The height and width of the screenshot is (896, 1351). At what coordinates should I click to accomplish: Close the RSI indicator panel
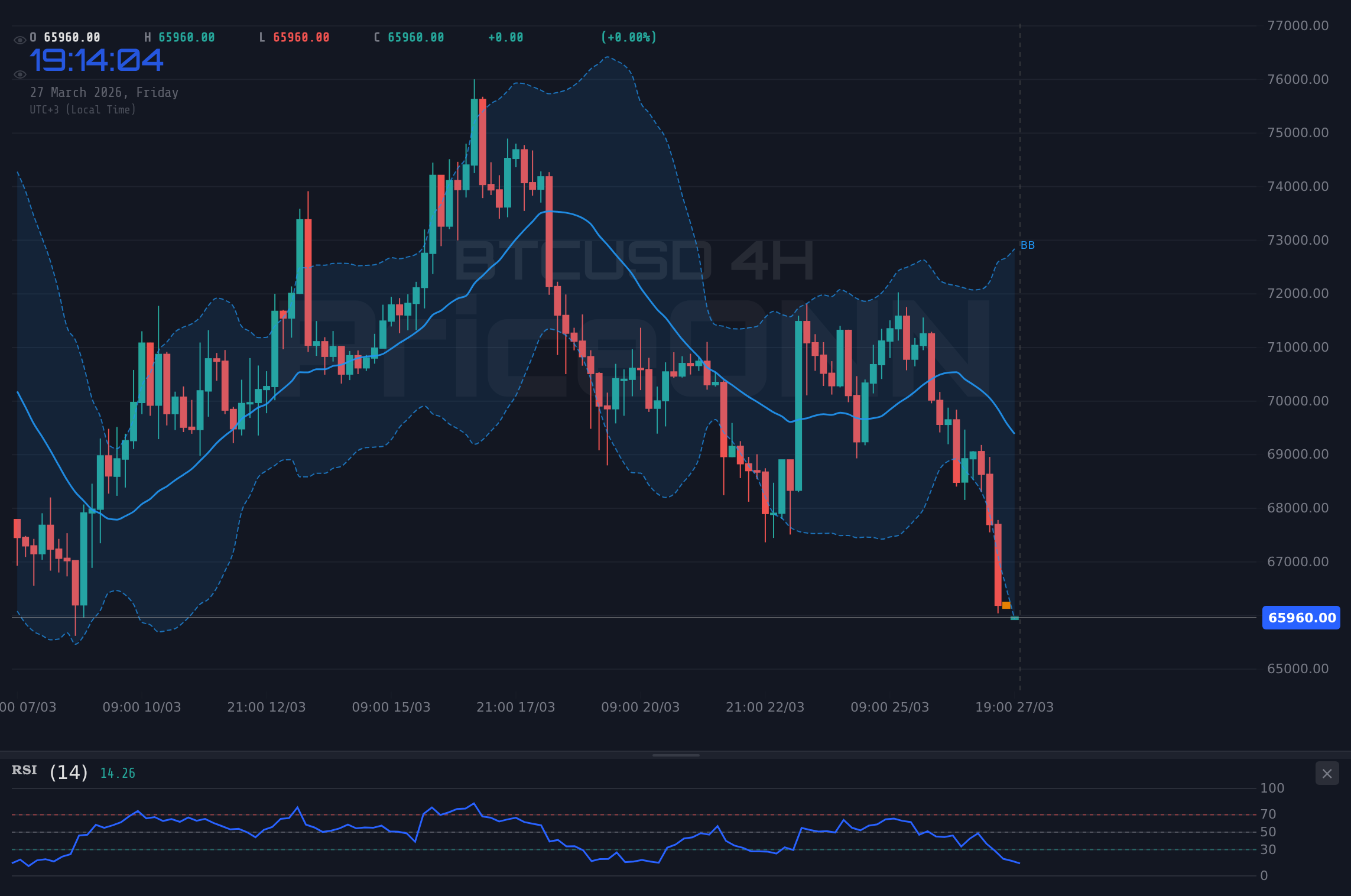pos(1327,773)
